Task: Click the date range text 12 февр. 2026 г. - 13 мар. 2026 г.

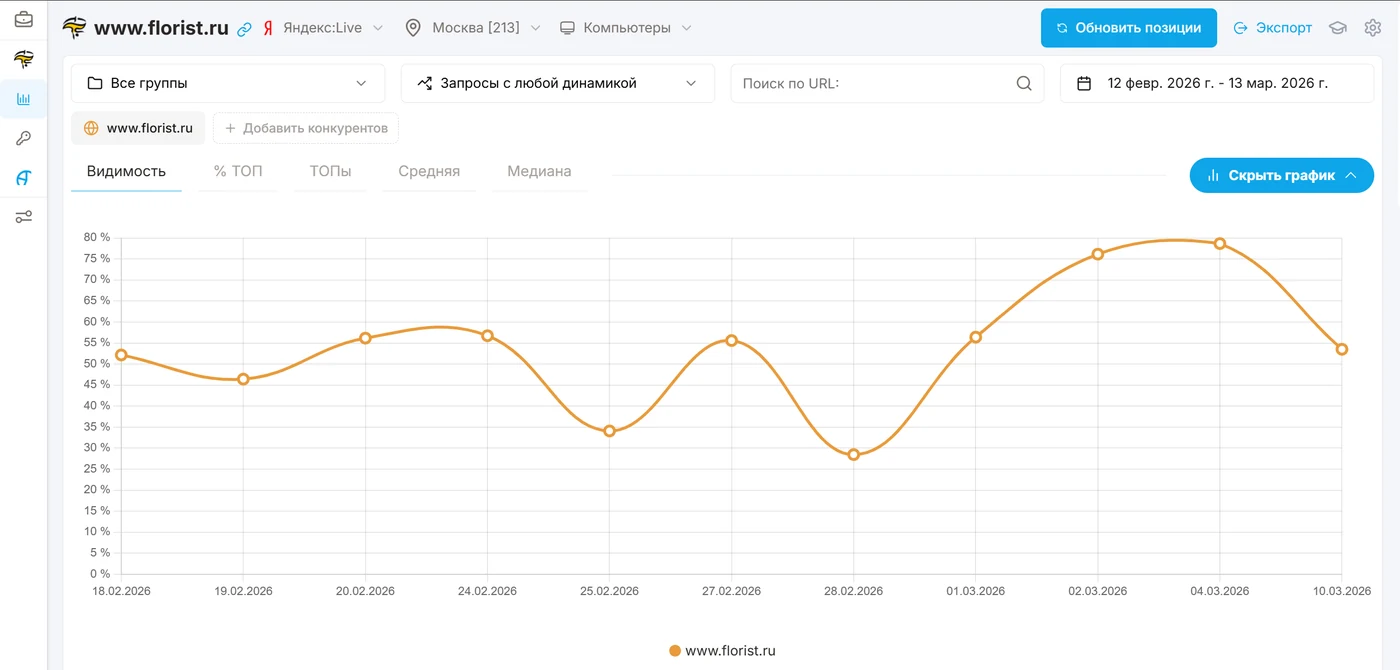Action: [x=1218, y=84]
